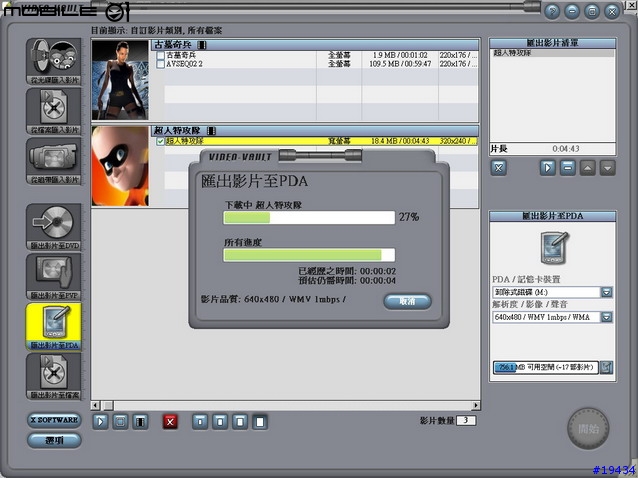Viewport: 638px width, 478px height.
Task: Click filmstrip icon next to 超人特攻隊 title
Action: pyautogui.click(x=211, y=131)
